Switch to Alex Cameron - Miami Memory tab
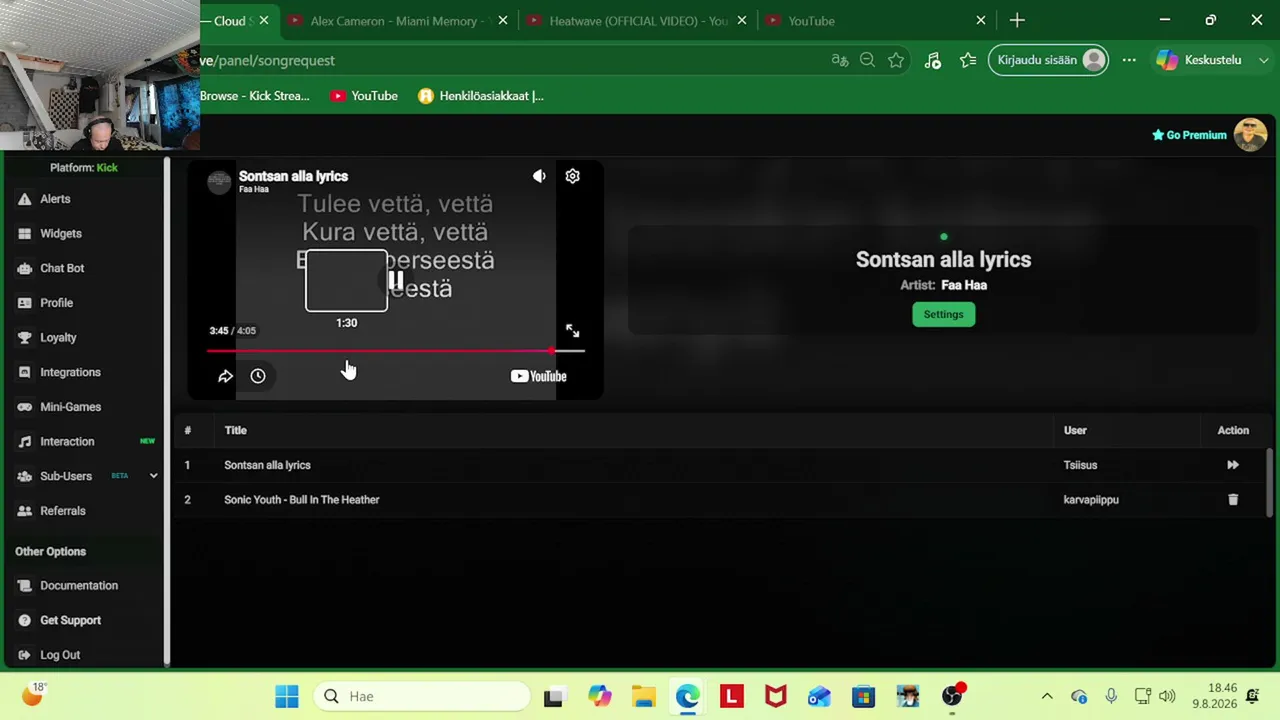Screen dimensions: 1280x720 tap(398, 20)
